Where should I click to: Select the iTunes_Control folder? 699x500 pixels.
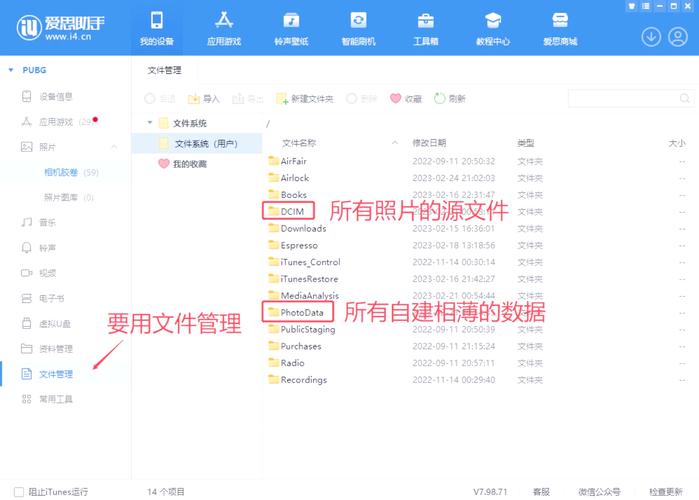pyautogui.click(x=304, y=262)
